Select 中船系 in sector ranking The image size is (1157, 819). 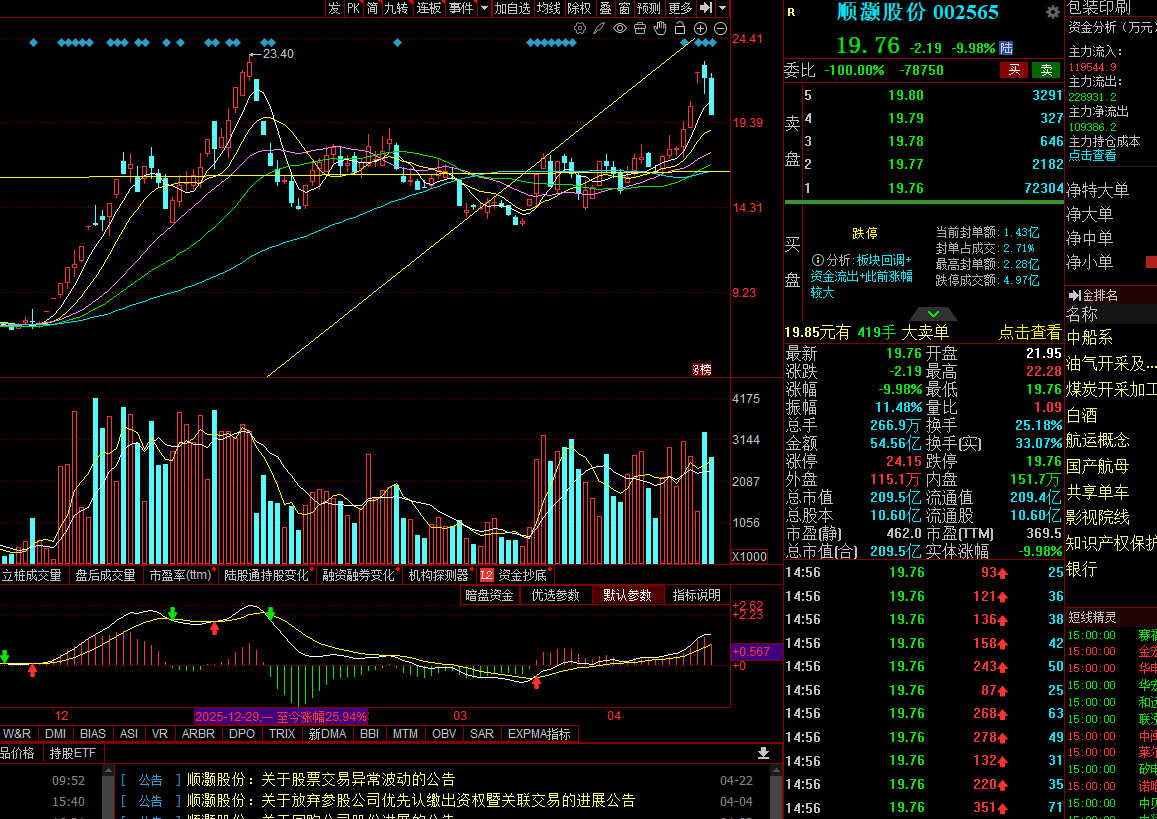coord(1090,338)
